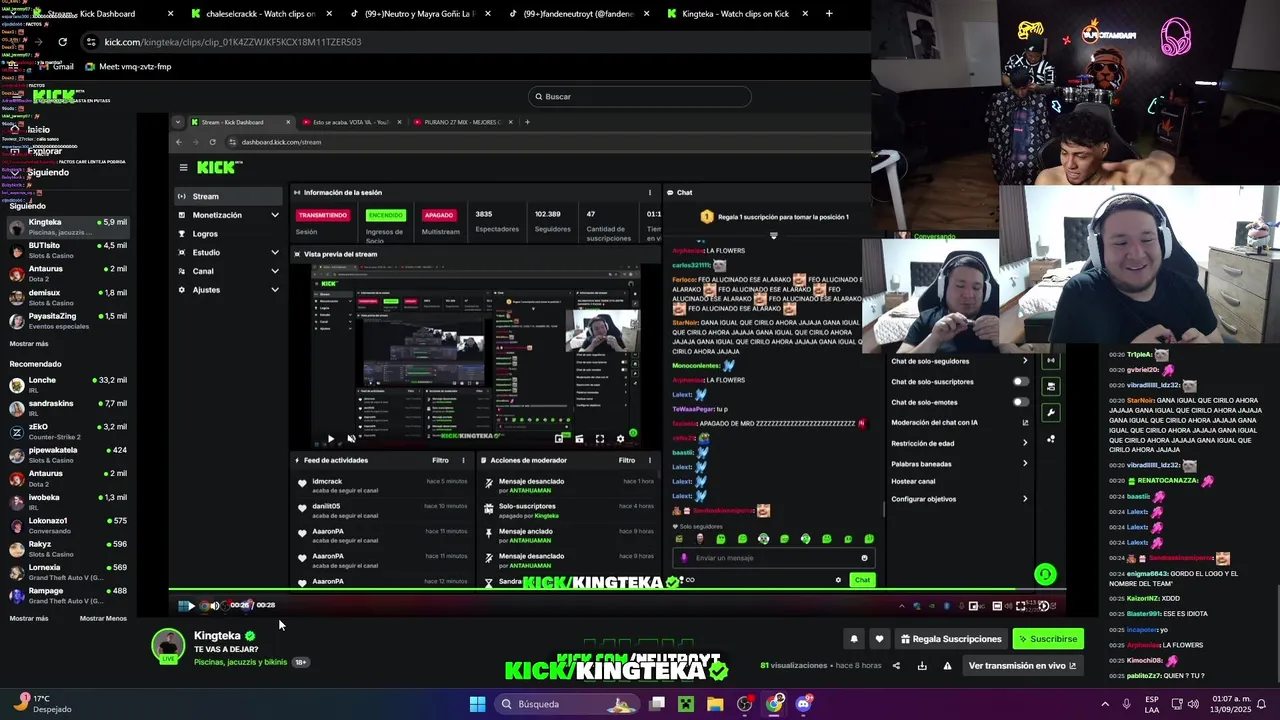Open the Meet vmq-zvtz-fmp bookmark
Screen dimensions: 1280x720
128,67
